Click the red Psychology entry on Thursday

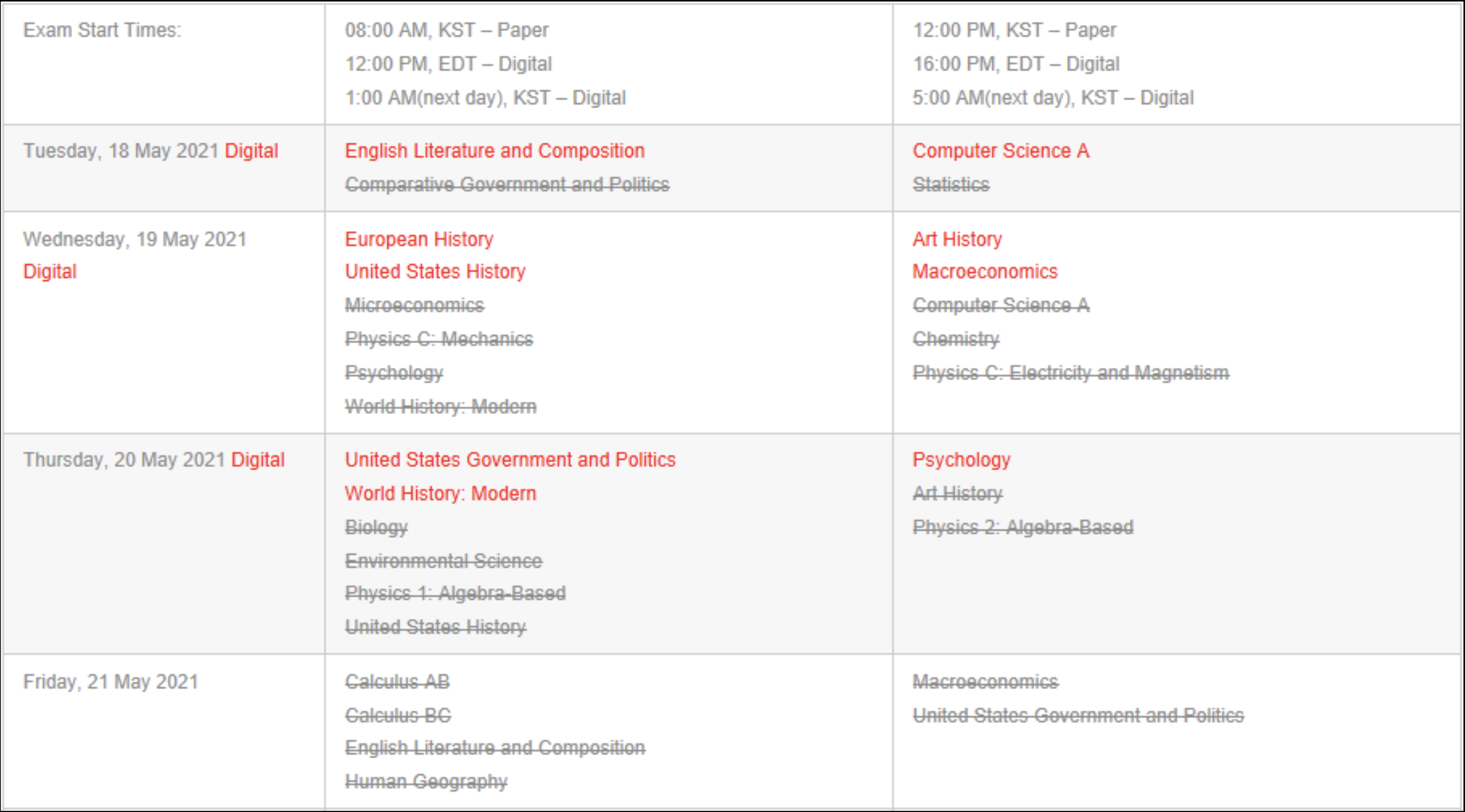click(x=962, y=460)
